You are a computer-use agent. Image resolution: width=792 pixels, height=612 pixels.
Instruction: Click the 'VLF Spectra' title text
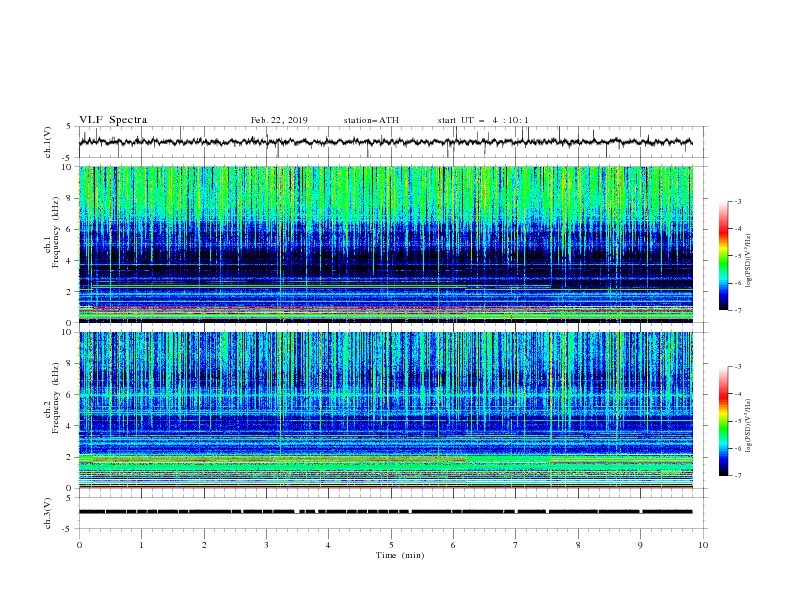pyautogui.click(x=113, y=120)
